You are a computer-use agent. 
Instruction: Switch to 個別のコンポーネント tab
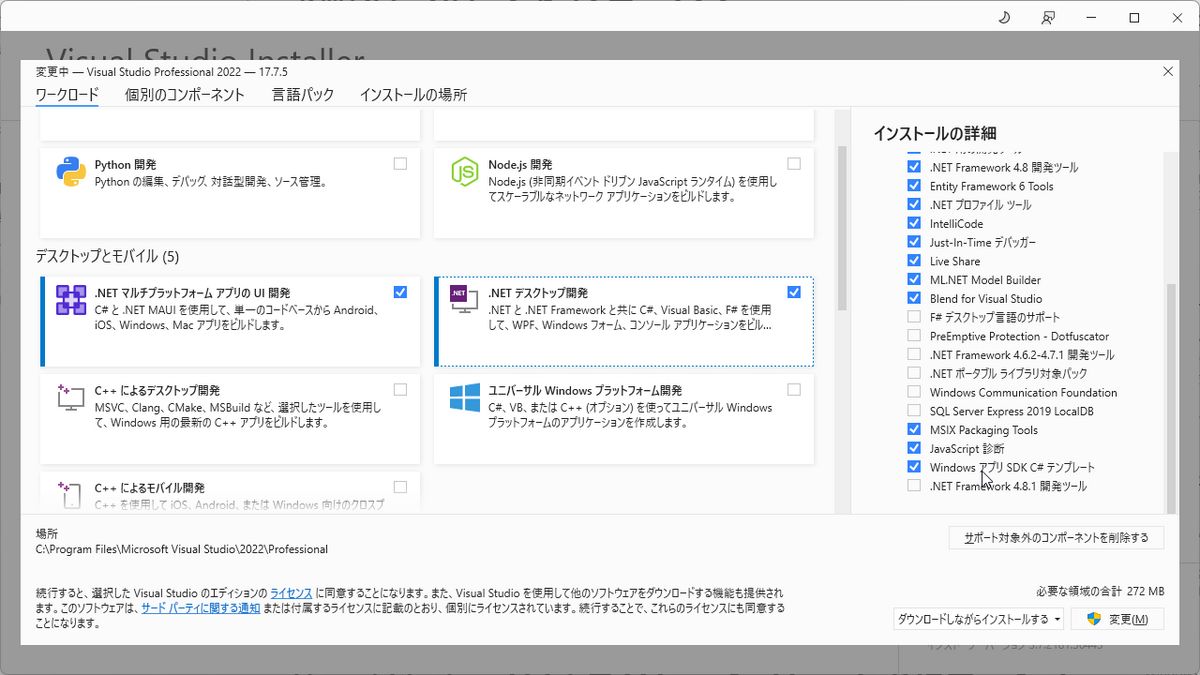pyautogui.click(x=185, y=95)
